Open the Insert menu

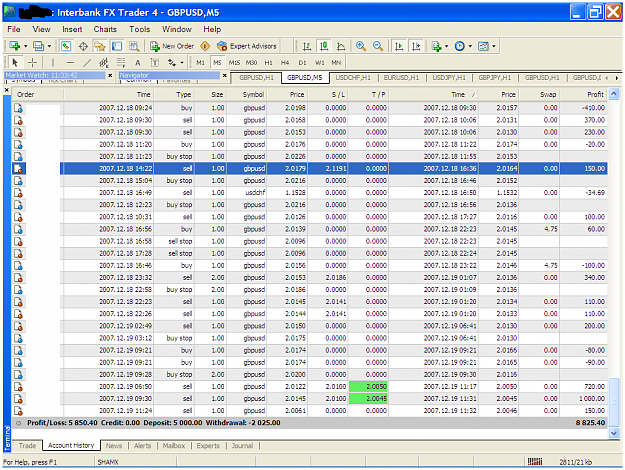(72, 29)
